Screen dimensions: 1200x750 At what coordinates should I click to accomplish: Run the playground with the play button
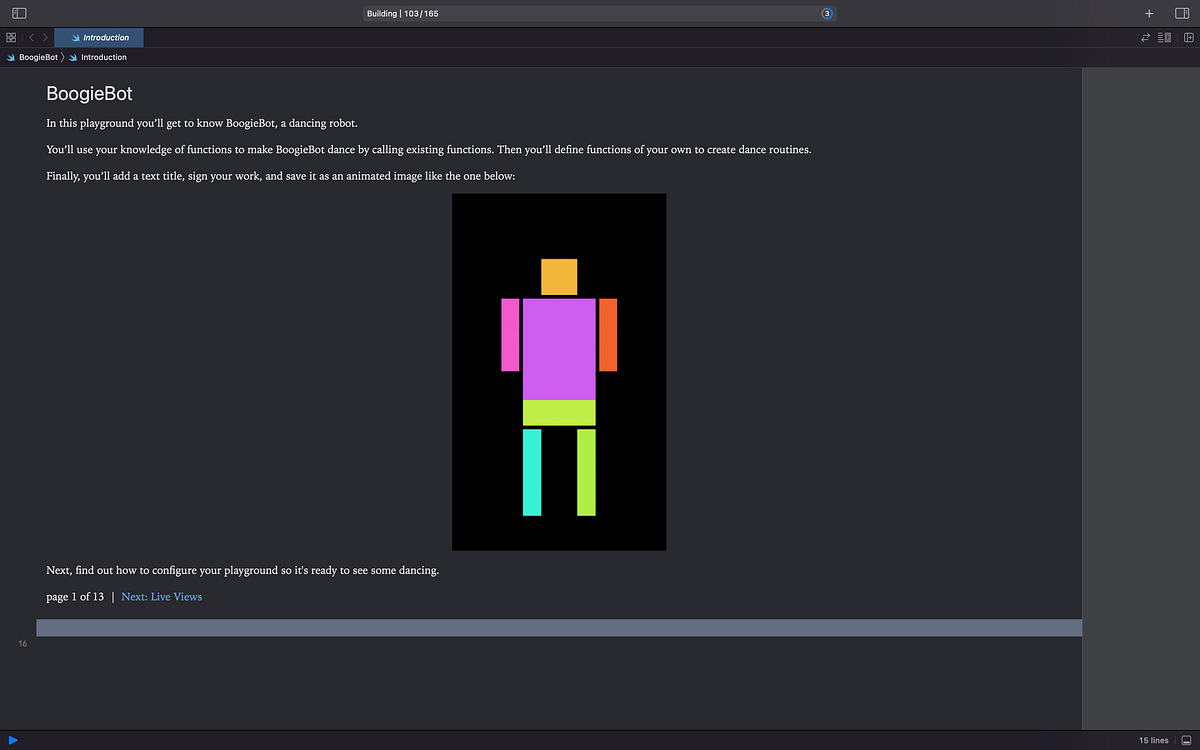(x=12, y=740)
